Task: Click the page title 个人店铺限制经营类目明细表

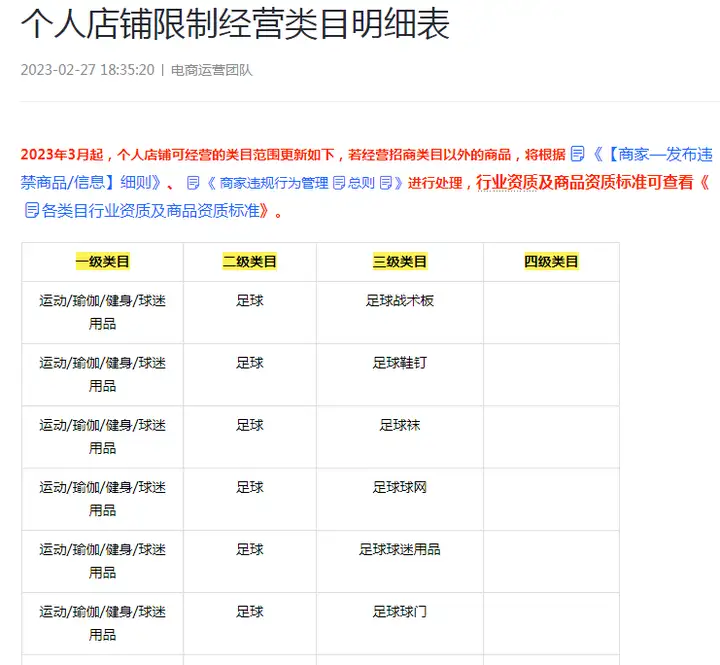Action: pos(235,24)
